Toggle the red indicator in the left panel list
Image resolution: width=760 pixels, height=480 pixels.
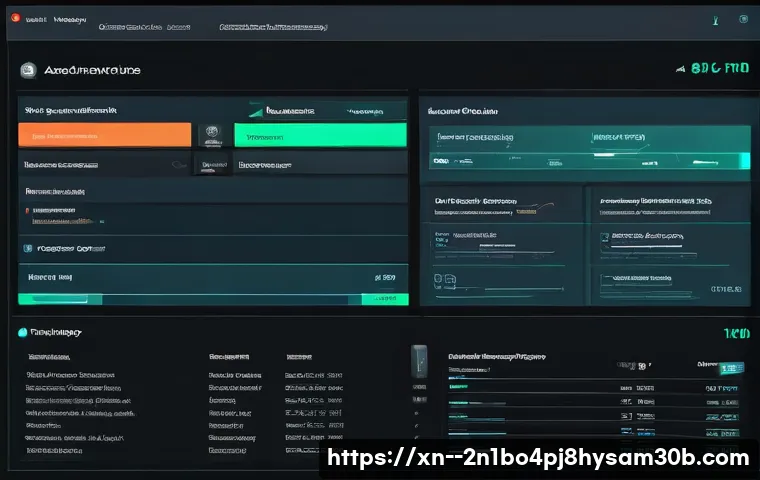(x=26, y=211)
